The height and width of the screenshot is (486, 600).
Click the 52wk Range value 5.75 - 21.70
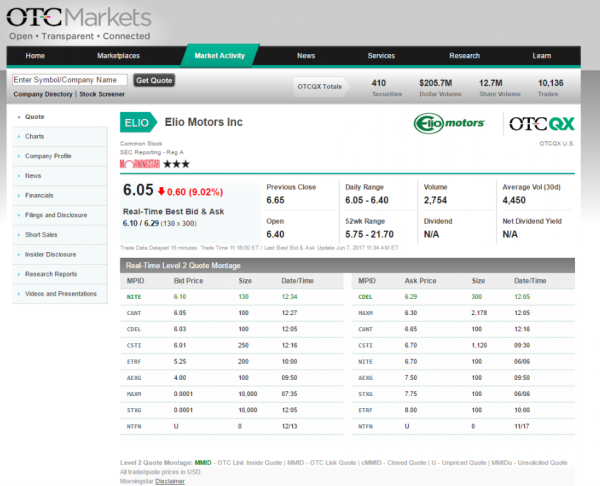[x=369, y=234]
